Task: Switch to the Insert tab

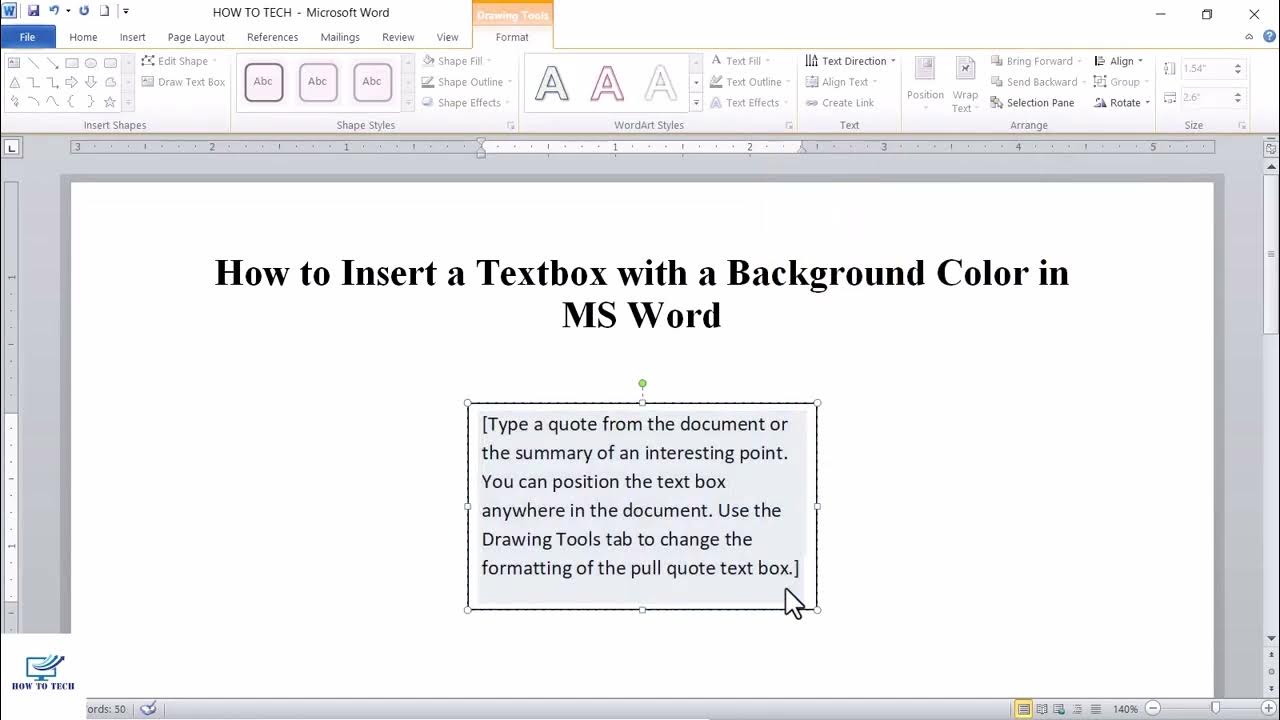Action: (x=133, y=37)
